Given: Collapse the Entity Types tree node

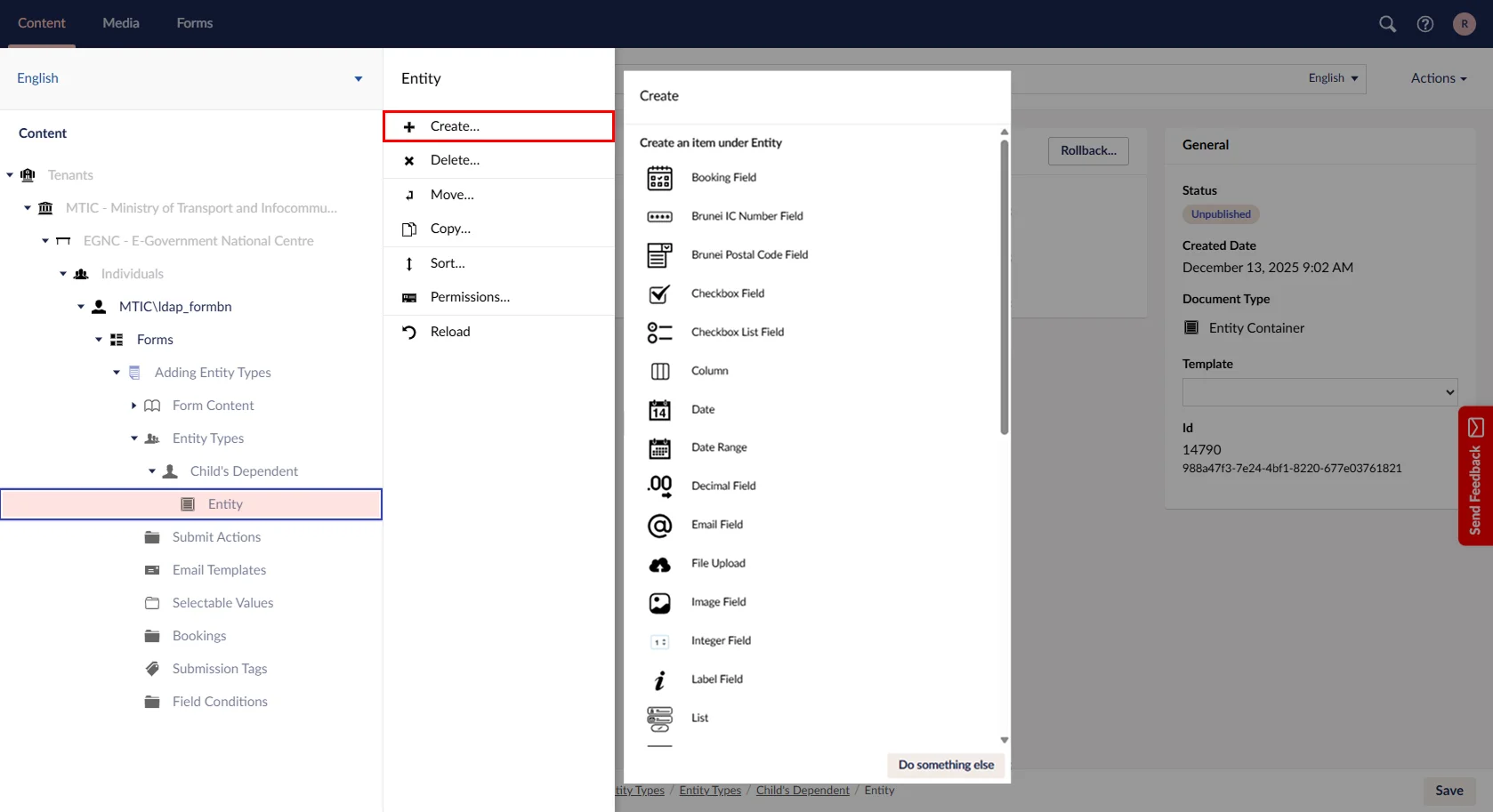Looking at the screenshot, I should pos(134,438).
